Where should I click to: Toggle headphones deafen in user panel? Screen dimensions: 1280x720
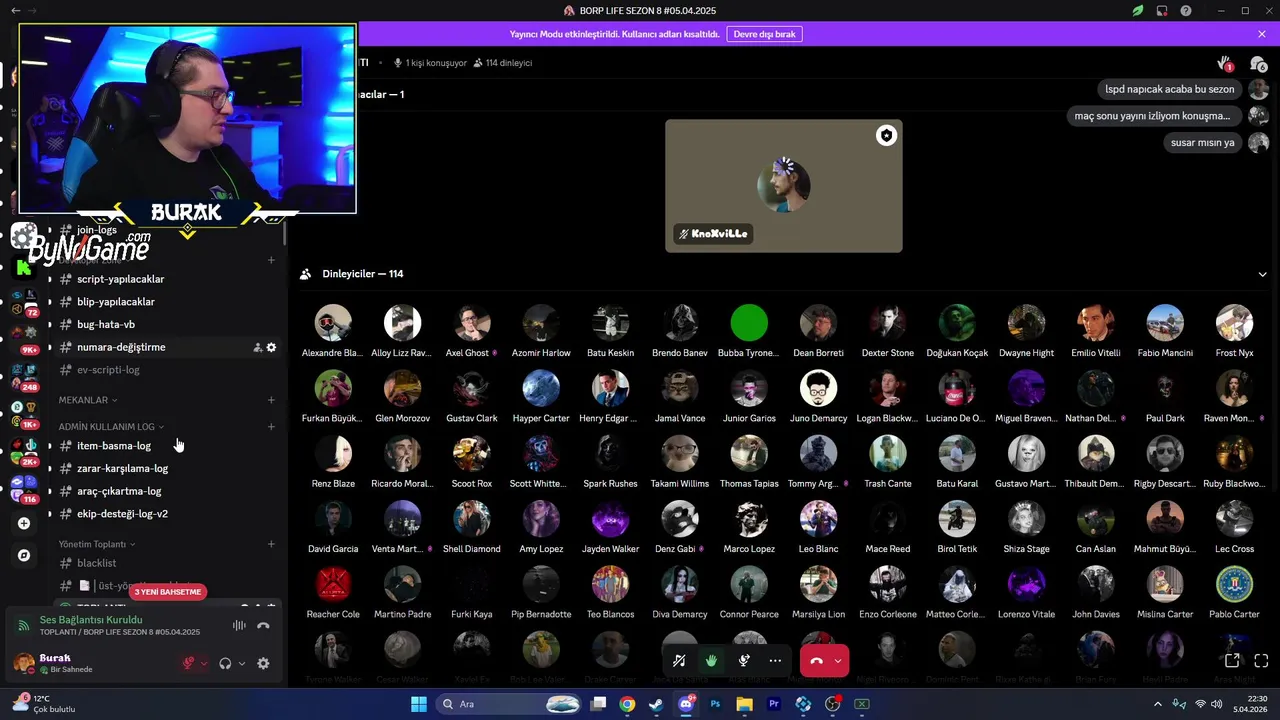tap(226, 663)
